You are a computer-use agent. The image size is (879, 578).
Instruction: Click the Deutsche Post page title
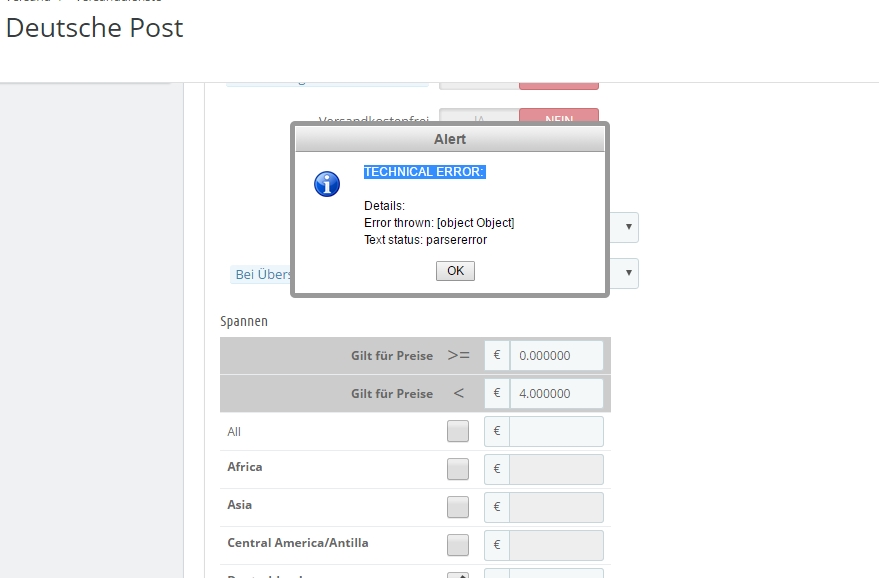[94, 27]
